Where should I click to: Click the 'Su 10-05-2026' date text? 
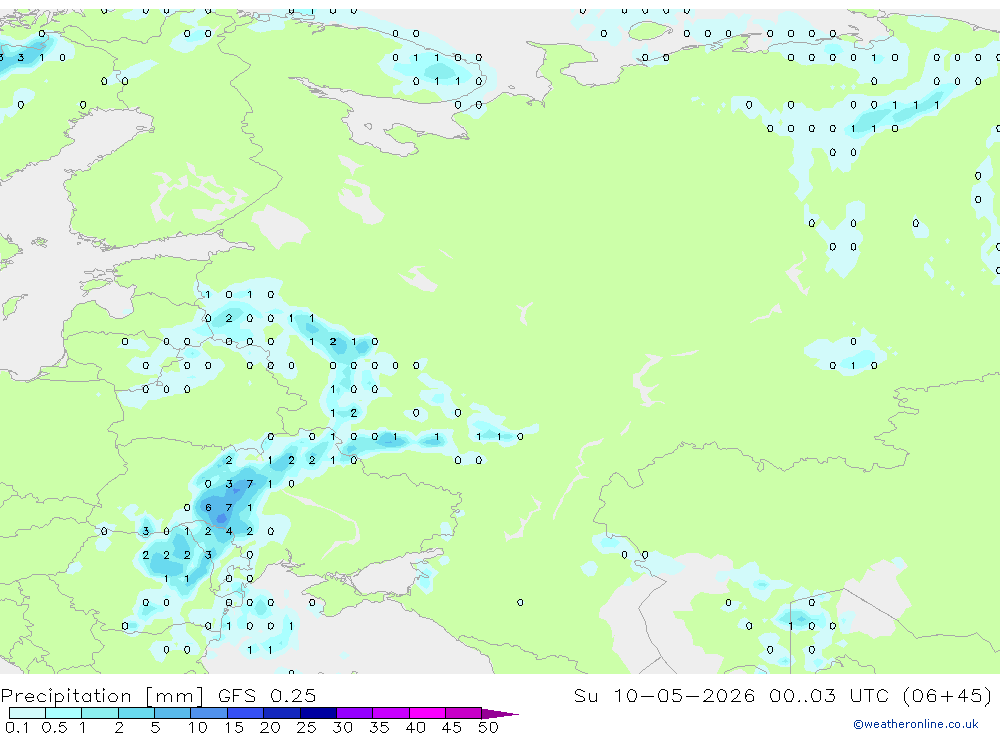point(665,696)
